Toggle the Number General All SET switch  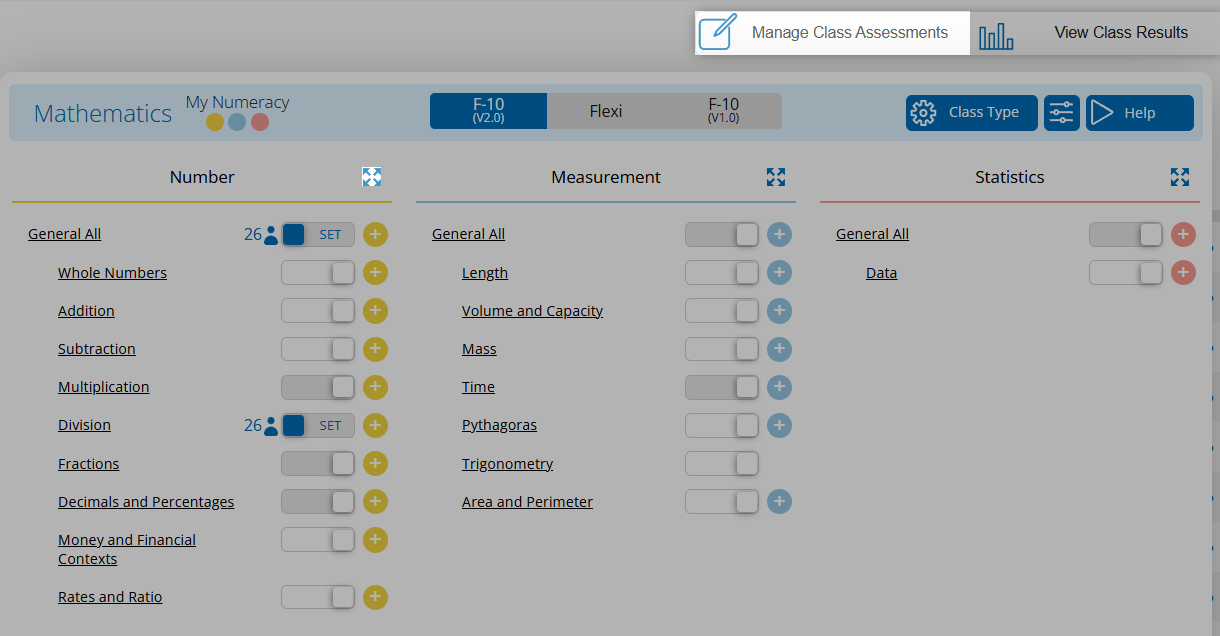click(318, 235)
